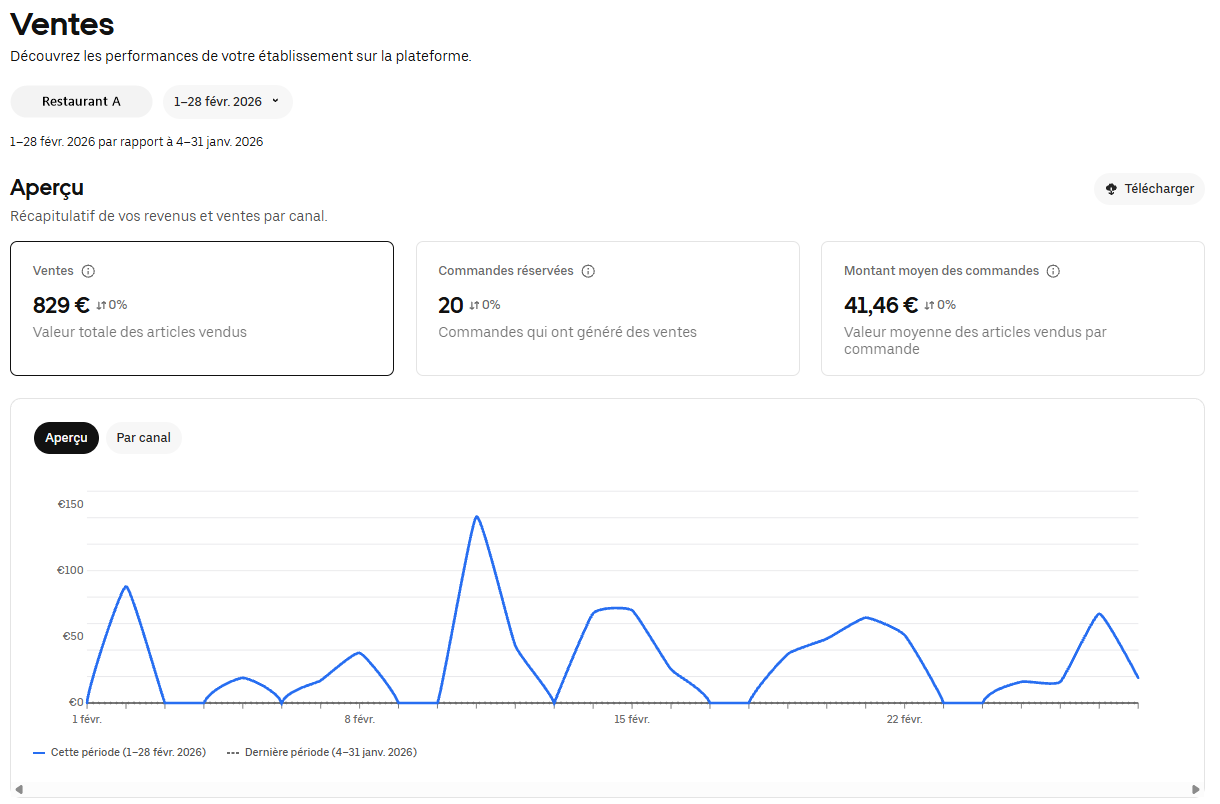The height and width of the screenshot is (804, 1220).
Task: Click the Aperçu section heading
Action: click(47, 188)
